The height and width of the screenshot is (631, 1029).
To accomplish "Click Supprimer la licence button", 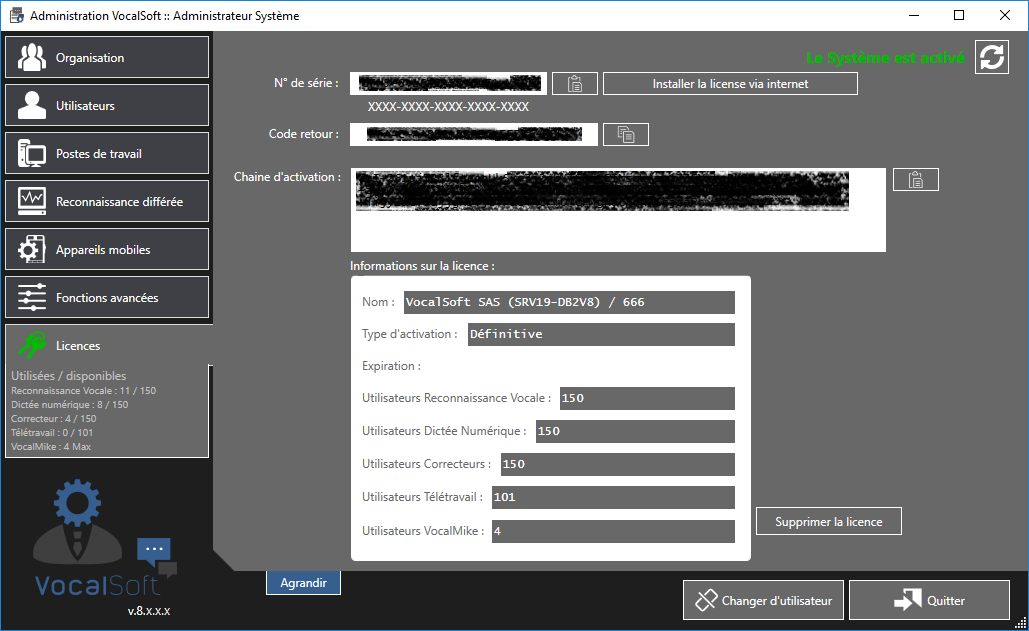I will coord(829,521).
